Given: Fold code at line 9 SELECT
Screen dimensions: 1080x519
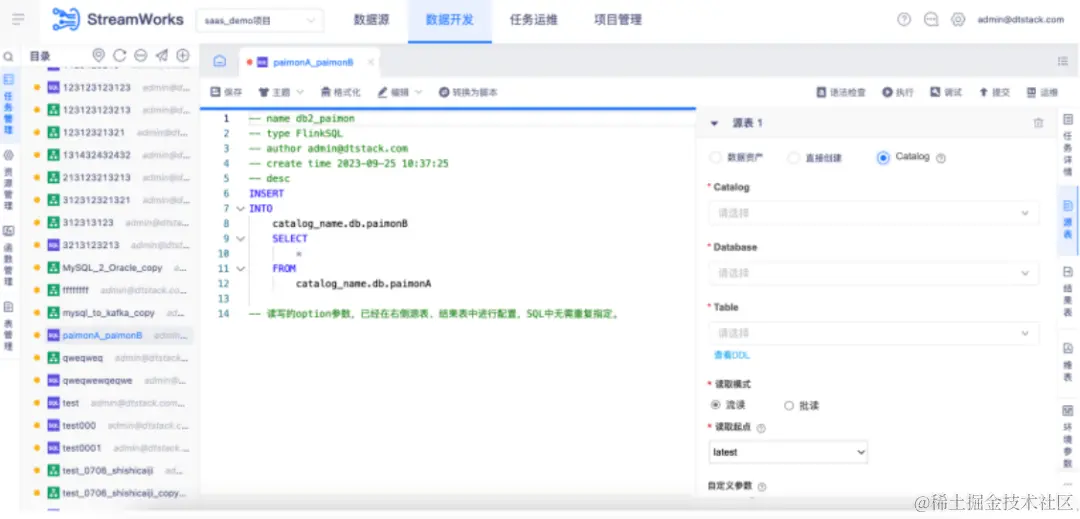Looking at the screenshot, I should coord(240,239).
